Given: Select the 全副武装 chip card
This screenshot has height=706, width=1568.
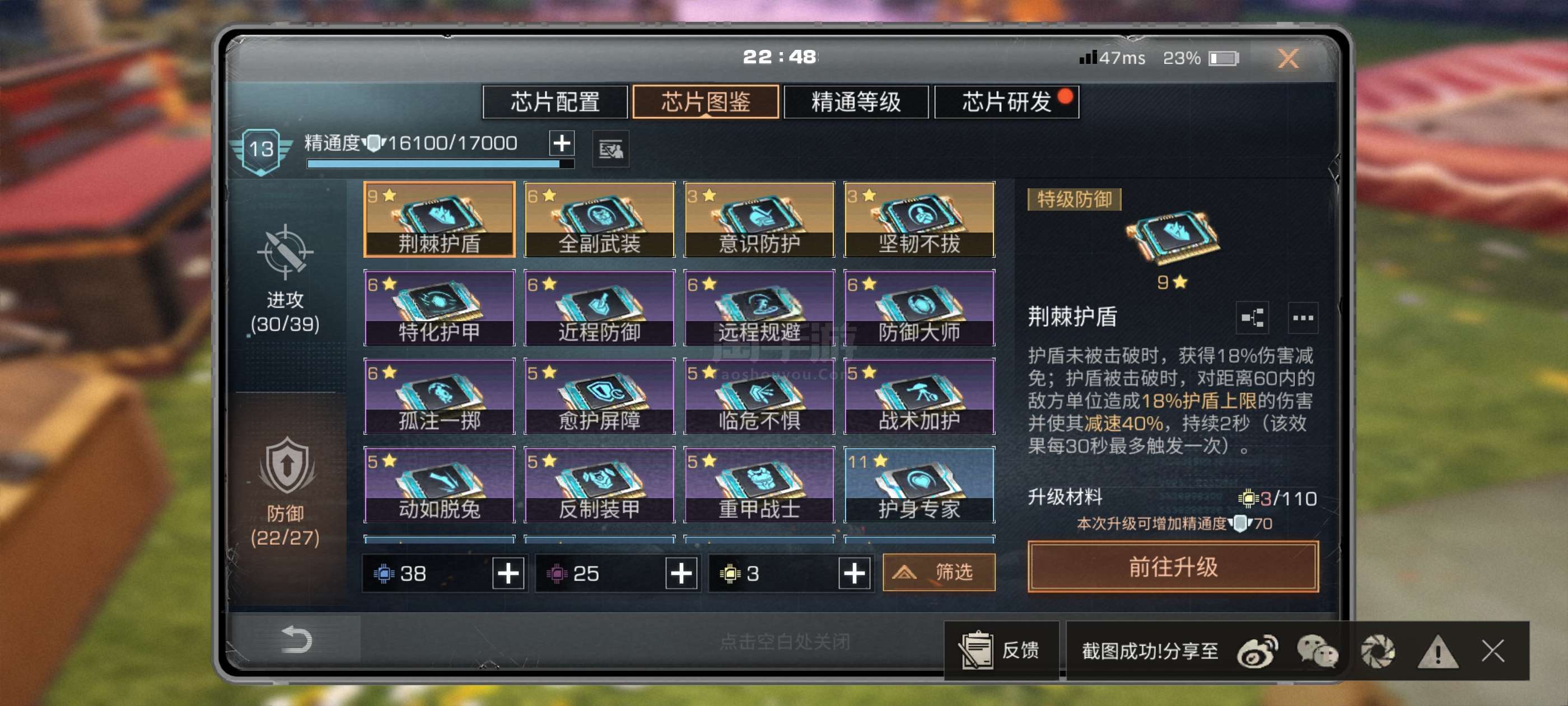Looking at the screenshot, I should [599, 219].
